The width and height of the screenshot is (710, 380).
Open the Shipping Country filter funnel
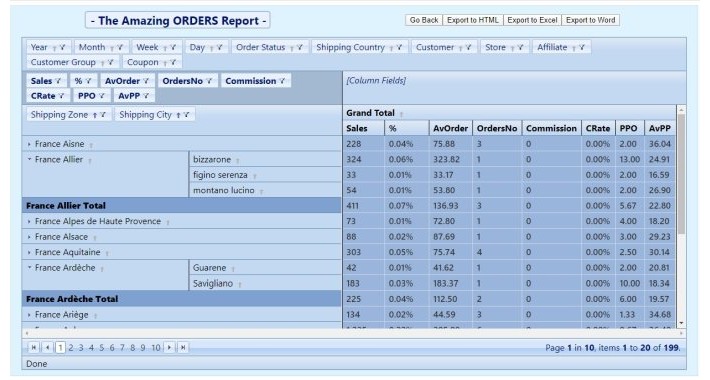click(x=399, y=47)
